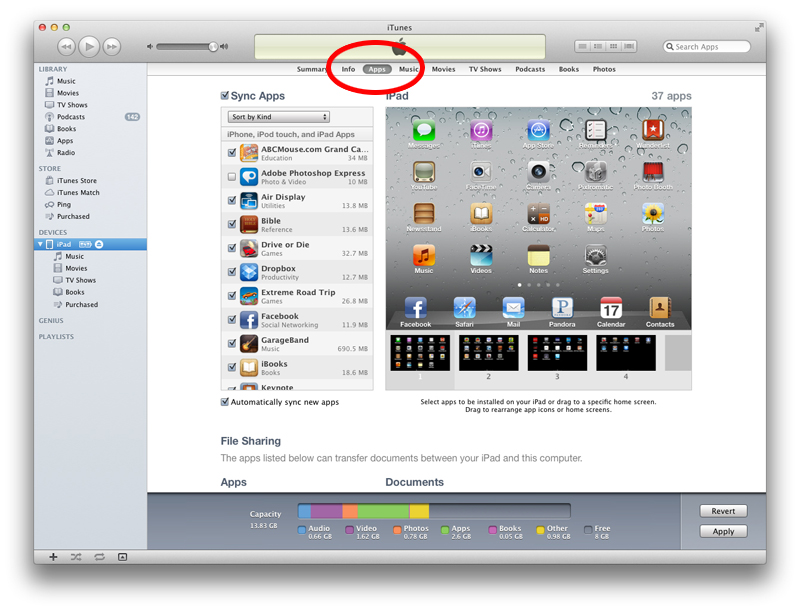Viewport: 800px width, 611px height.
Task: Uncheck the Dropbox app checkbox
Action: (x=232, y=272)
